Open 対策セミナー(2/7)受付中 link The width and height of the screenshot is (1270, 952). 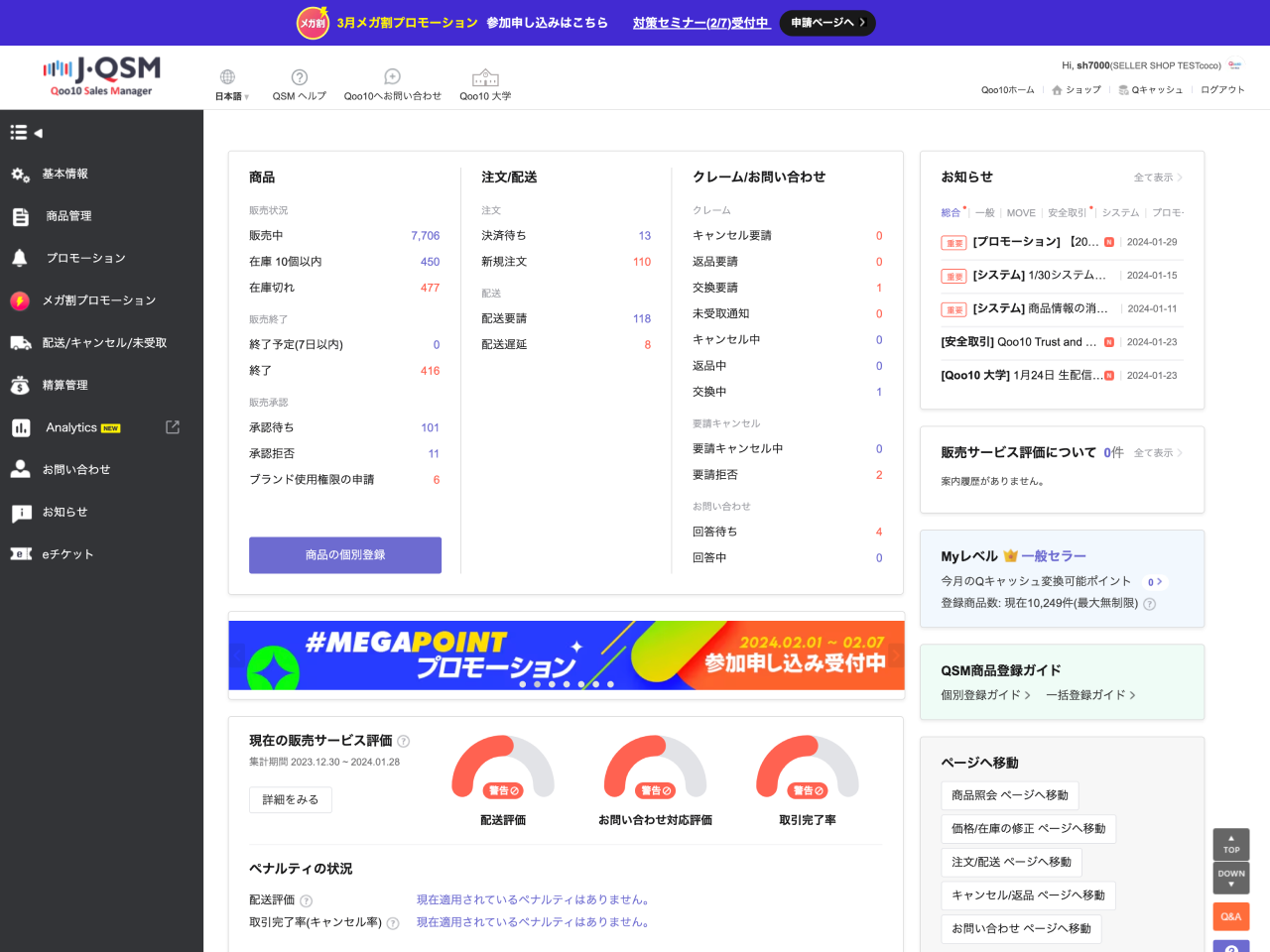coord(701,23)
